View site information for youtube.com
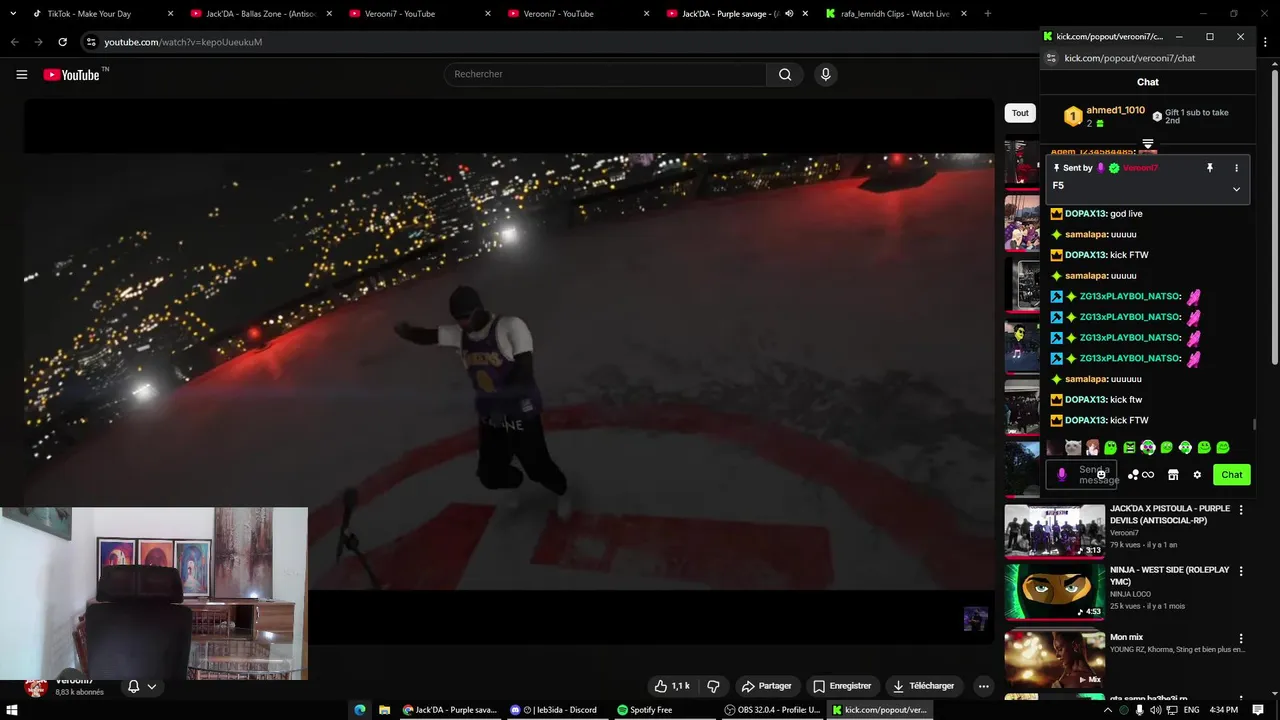1280x720 pixels. tap(91, 42)
